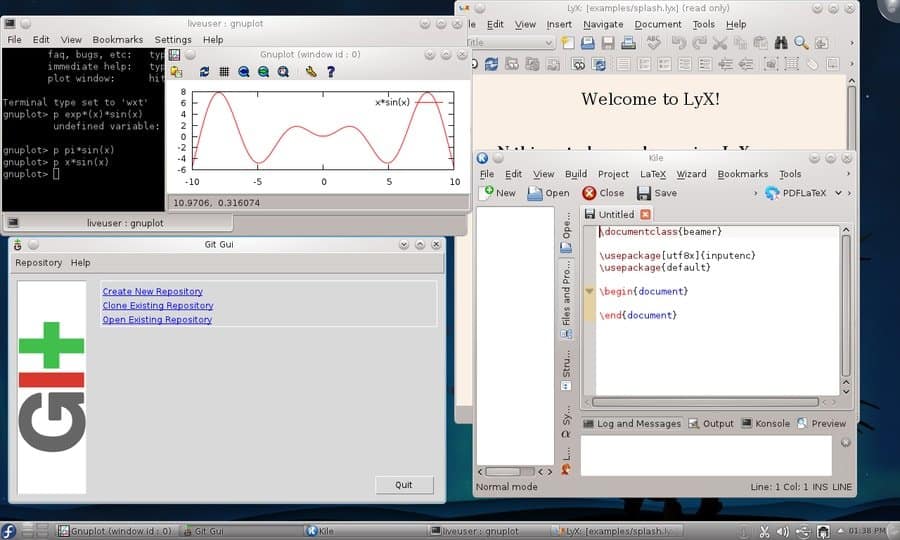Open the Navigate menu in LyX
Image resolution: width=900 pixels, height=540 pixels.
pyautogui.click(x=603, y=24)
